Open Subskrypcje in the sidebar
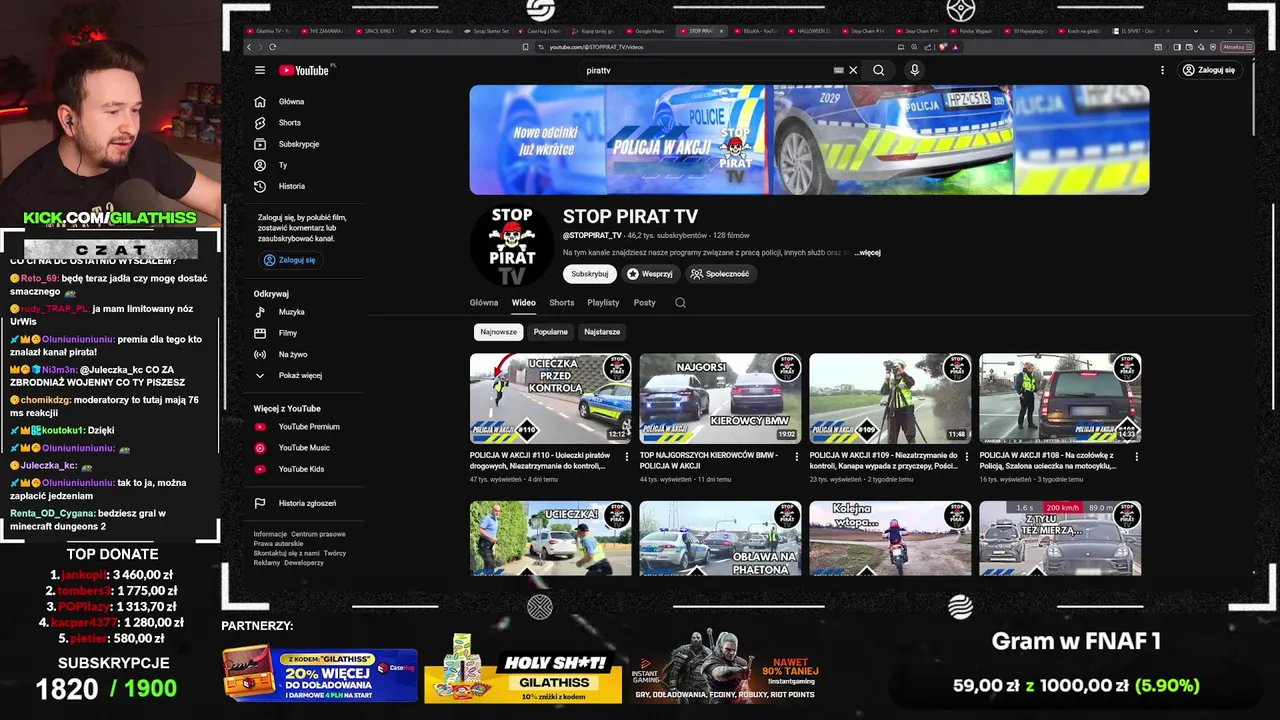The height and width of the screenshot is (720, 1280). coord(299,144)
